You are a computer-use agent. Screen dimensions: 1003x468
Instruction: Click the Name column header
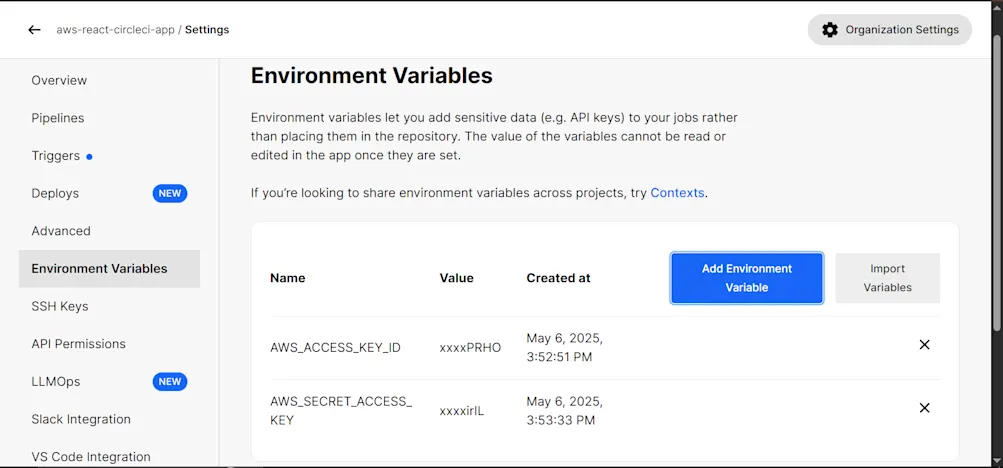(x=288, y=278)
